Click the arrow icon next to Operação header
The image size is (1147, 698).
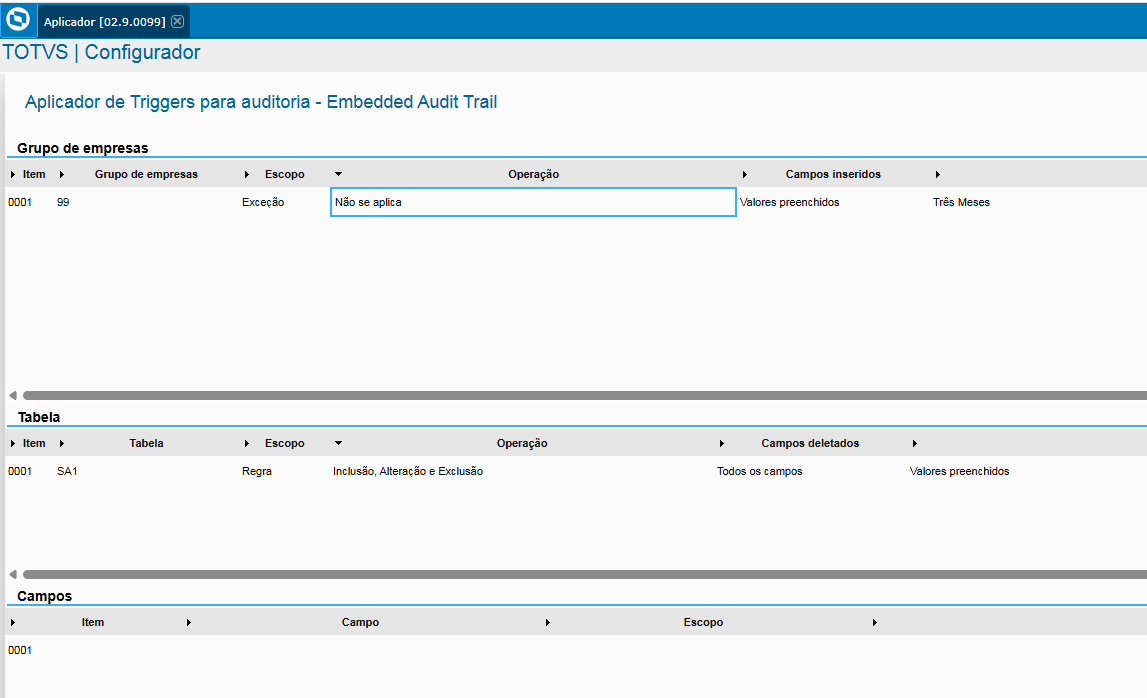pos(745,173)
